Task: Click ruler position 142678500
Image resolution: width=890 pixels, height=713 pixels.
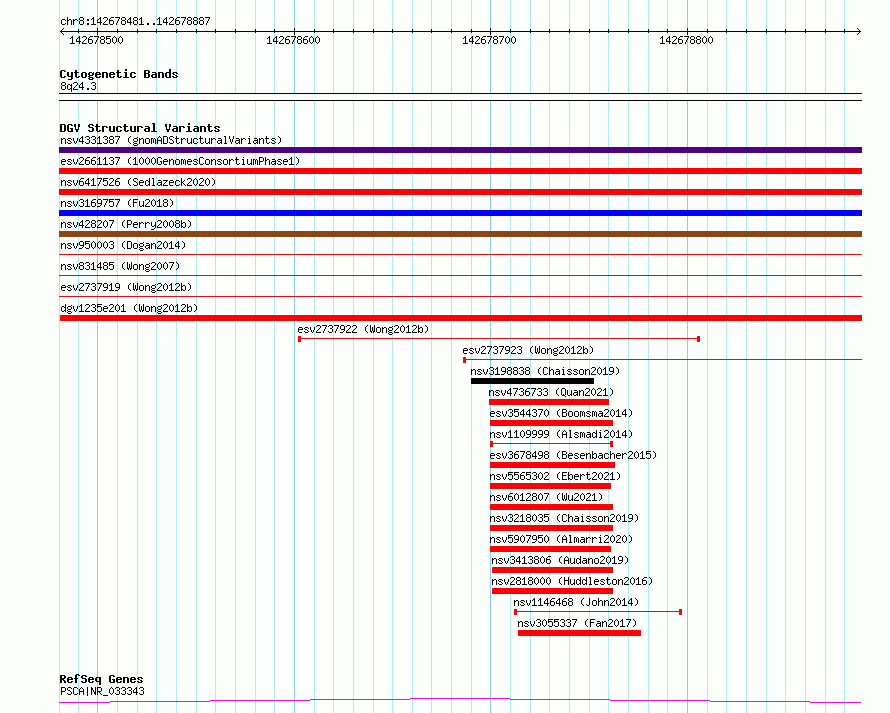Action: (x=96, y=40)
